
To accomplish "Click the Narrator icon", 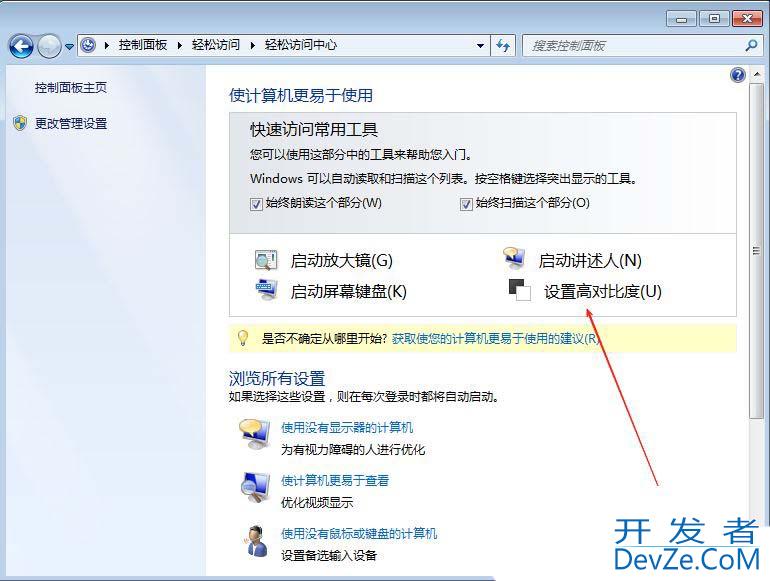I will (x=514, y=258).
